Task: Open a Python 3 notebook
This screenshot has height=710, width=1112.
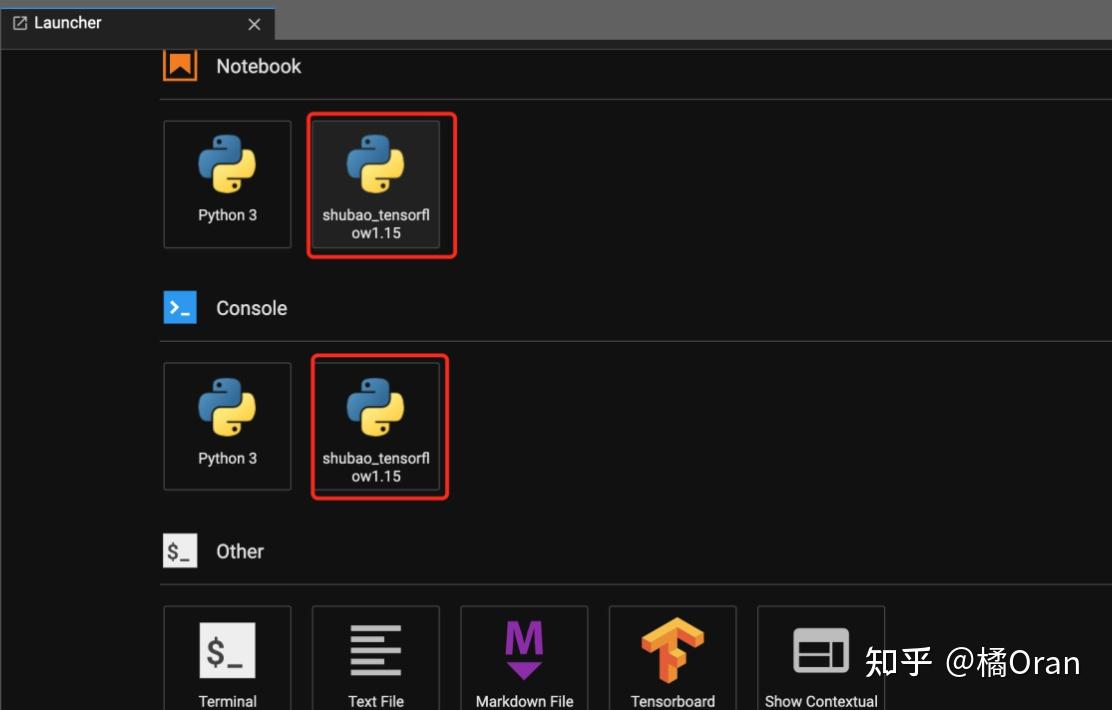Action: pyautogui.click(x=227, y=184)
